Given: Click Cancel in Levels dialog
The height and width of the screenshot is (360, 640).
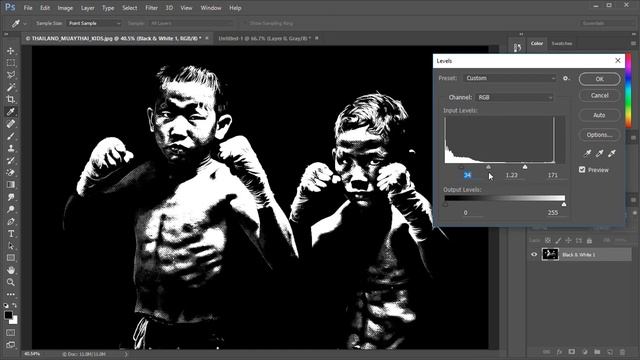Looking at the screenshot, I should (599, 96).
